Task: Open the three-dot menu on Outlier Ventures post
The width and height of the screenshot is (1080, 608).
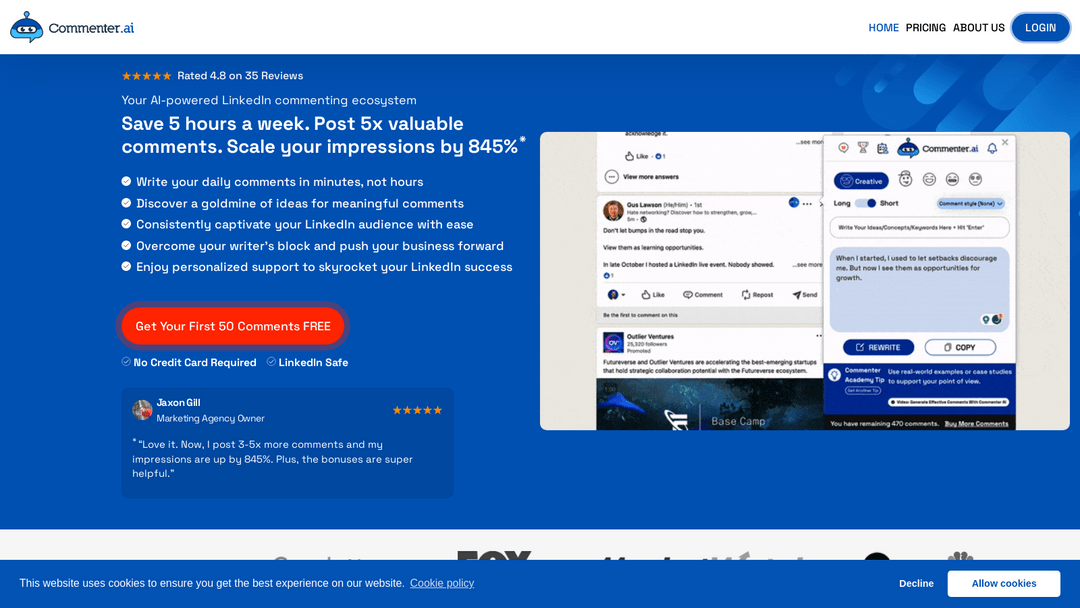Action: [x=818, y=336]
